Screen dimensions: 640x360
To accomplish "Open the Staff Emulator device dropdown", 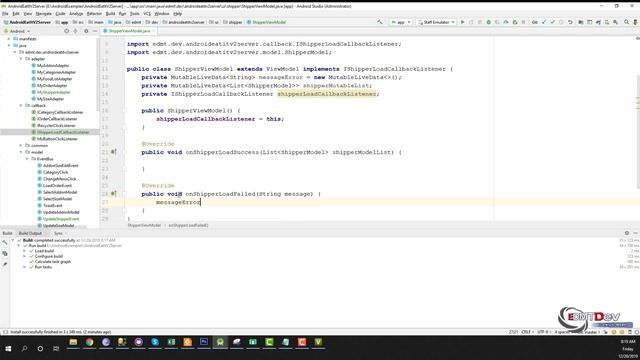I will pos(436,22).
